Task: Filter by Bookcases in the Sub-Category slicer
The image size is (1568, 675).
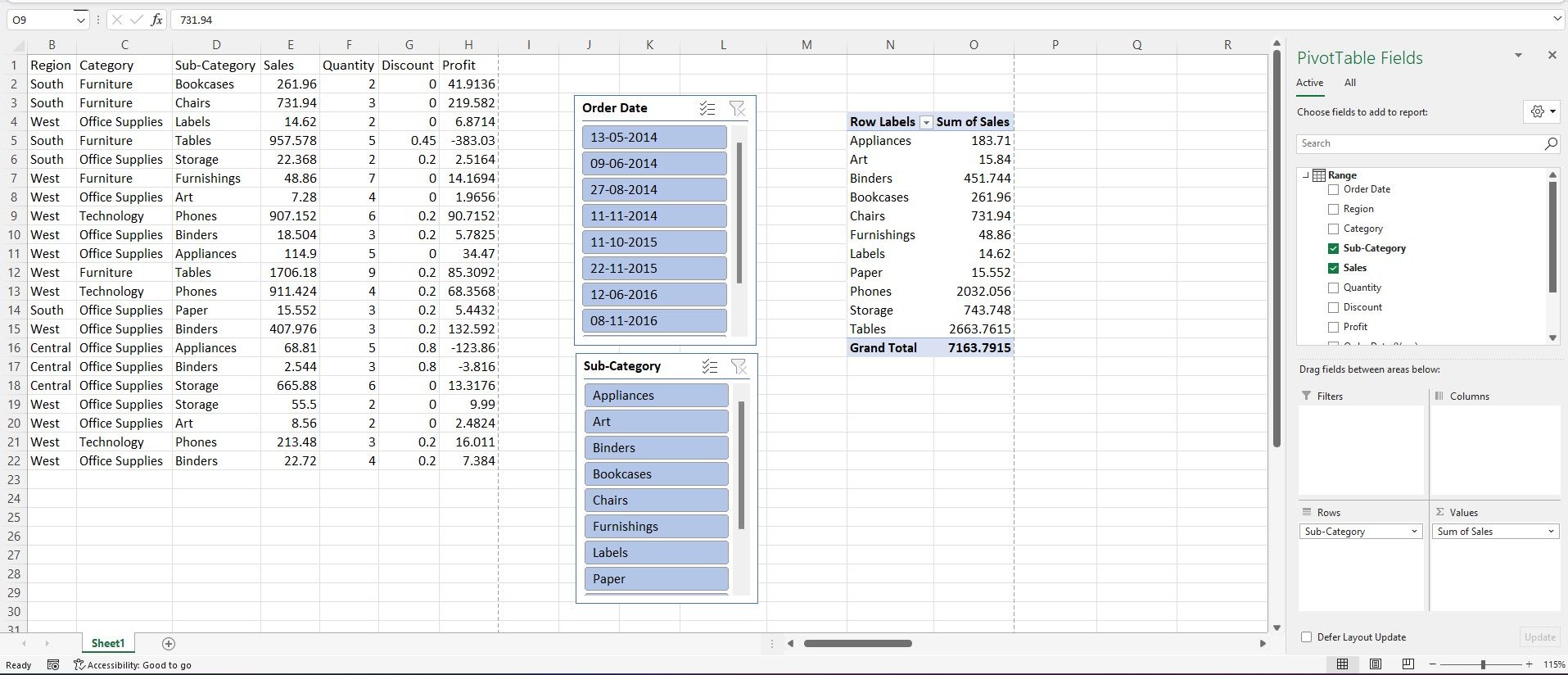Action: 656,474
